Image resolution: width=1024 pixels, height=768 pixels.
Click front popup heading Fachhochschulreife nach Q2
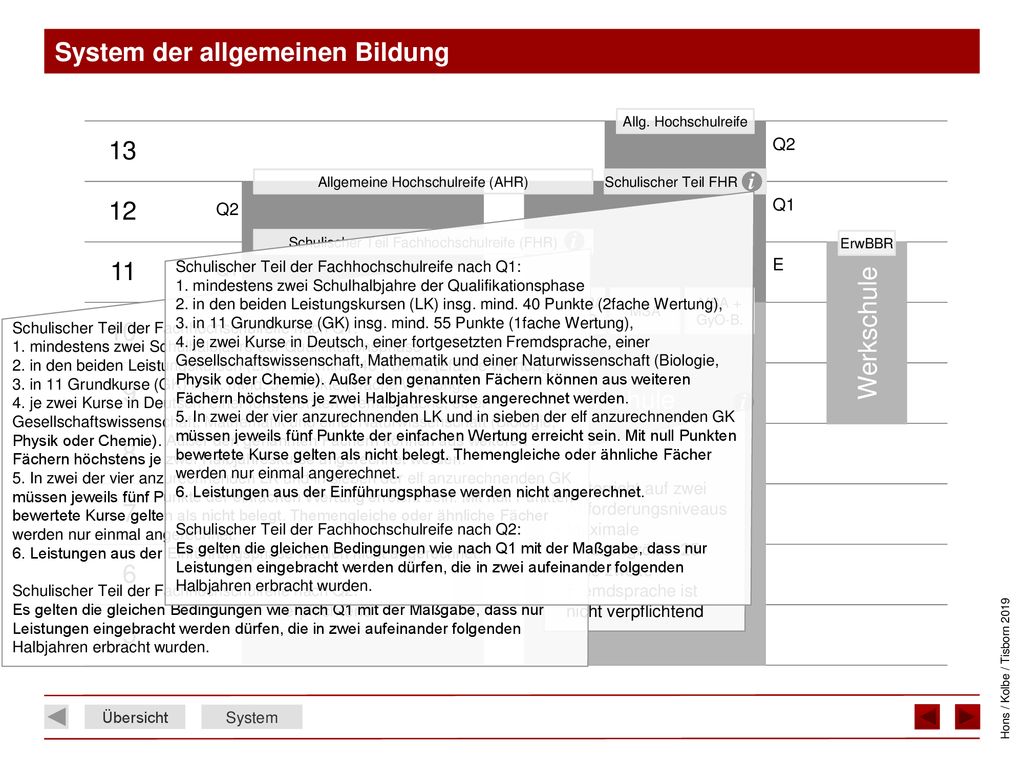click(348, 529)
